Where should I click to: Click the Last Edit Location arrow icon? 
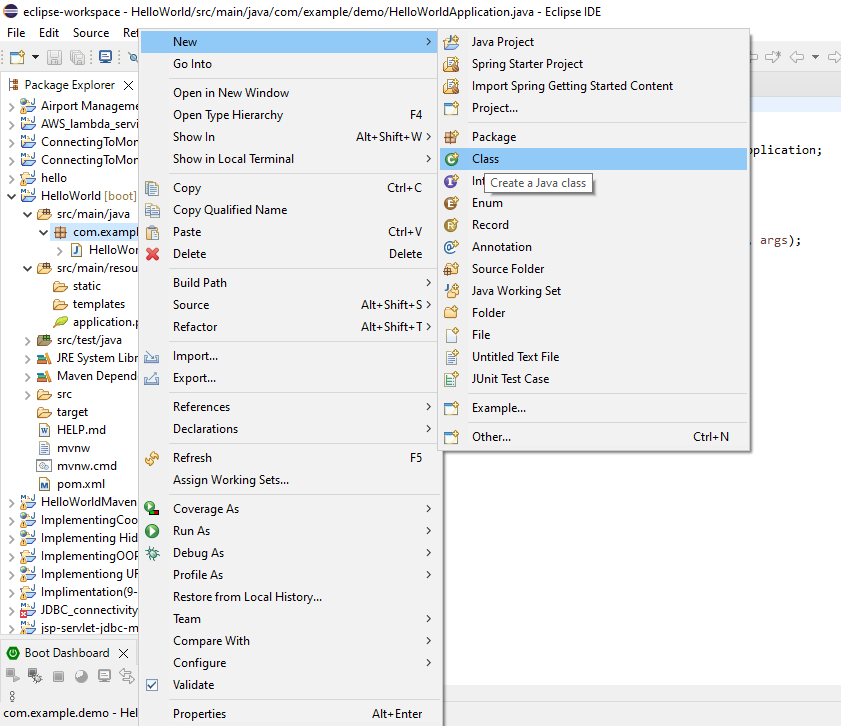click(x=773, y=56)
